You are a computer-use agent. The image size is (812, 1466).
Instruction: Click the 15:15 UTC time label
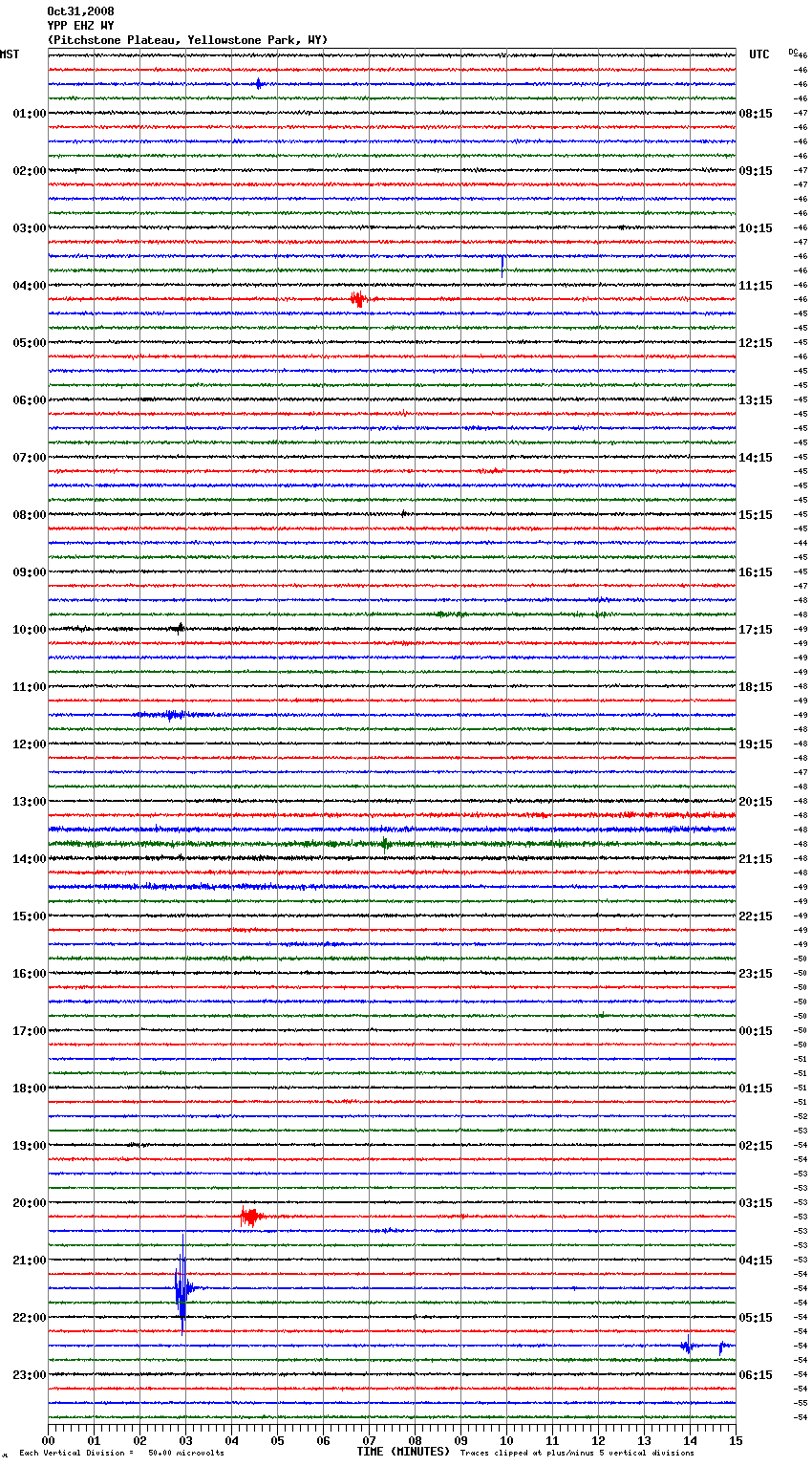pyautogui.click(x=756, y=515)
